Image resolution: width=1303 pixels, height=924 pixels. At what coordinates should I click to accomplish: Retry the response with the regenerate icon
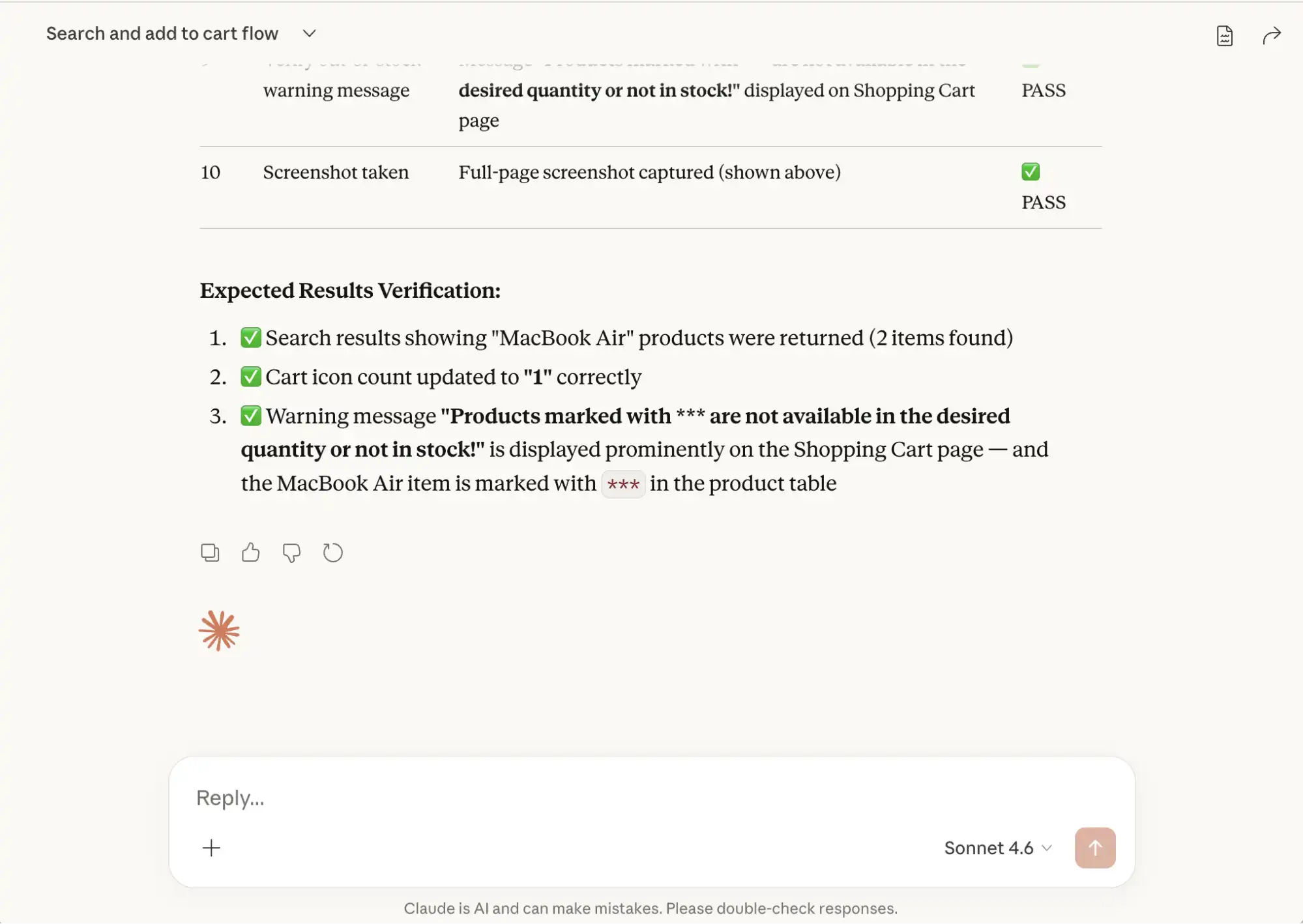332,553
